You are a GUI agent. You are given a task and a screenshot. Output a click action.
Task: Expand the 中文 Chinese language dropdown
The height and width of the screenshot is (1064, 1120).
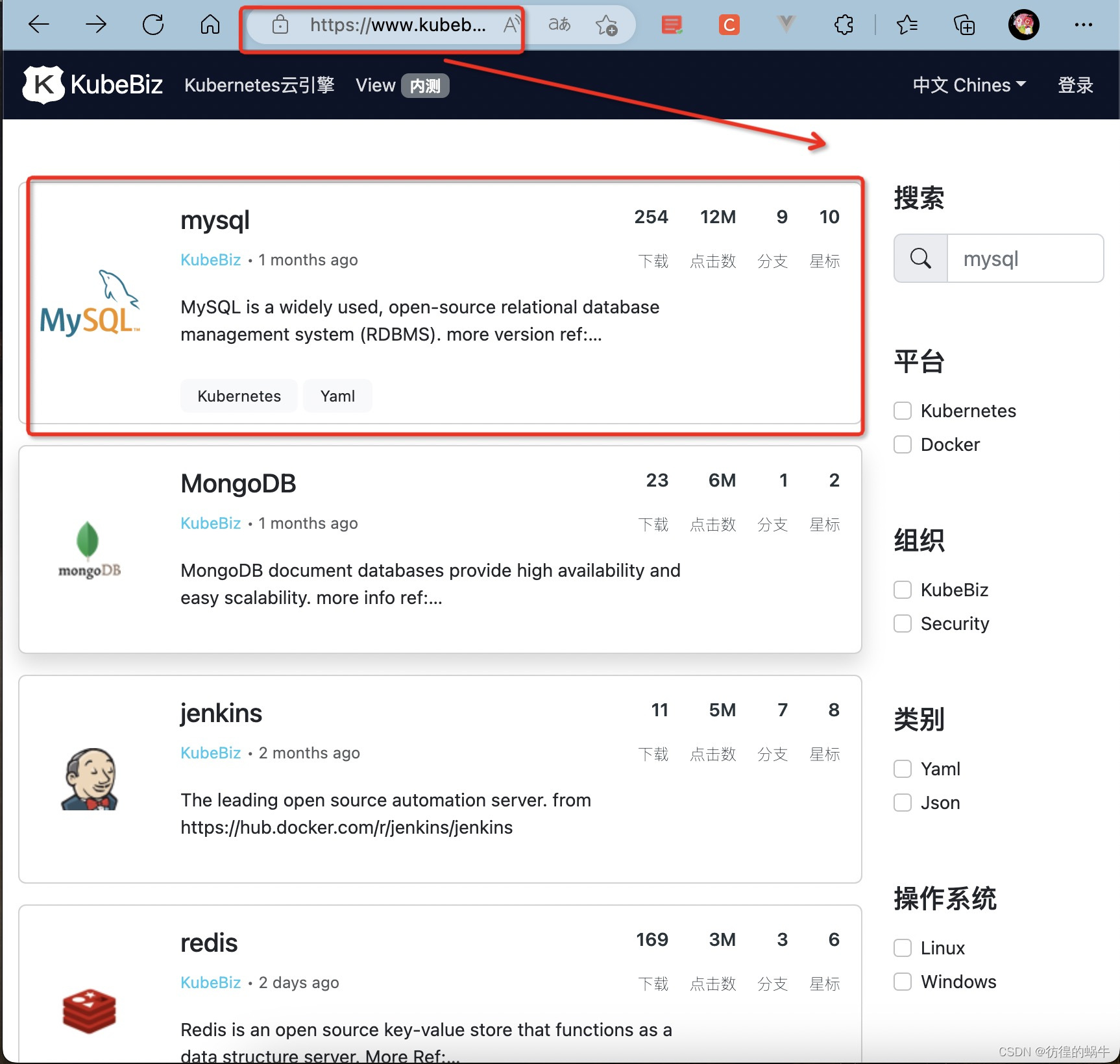pos(969,85)
